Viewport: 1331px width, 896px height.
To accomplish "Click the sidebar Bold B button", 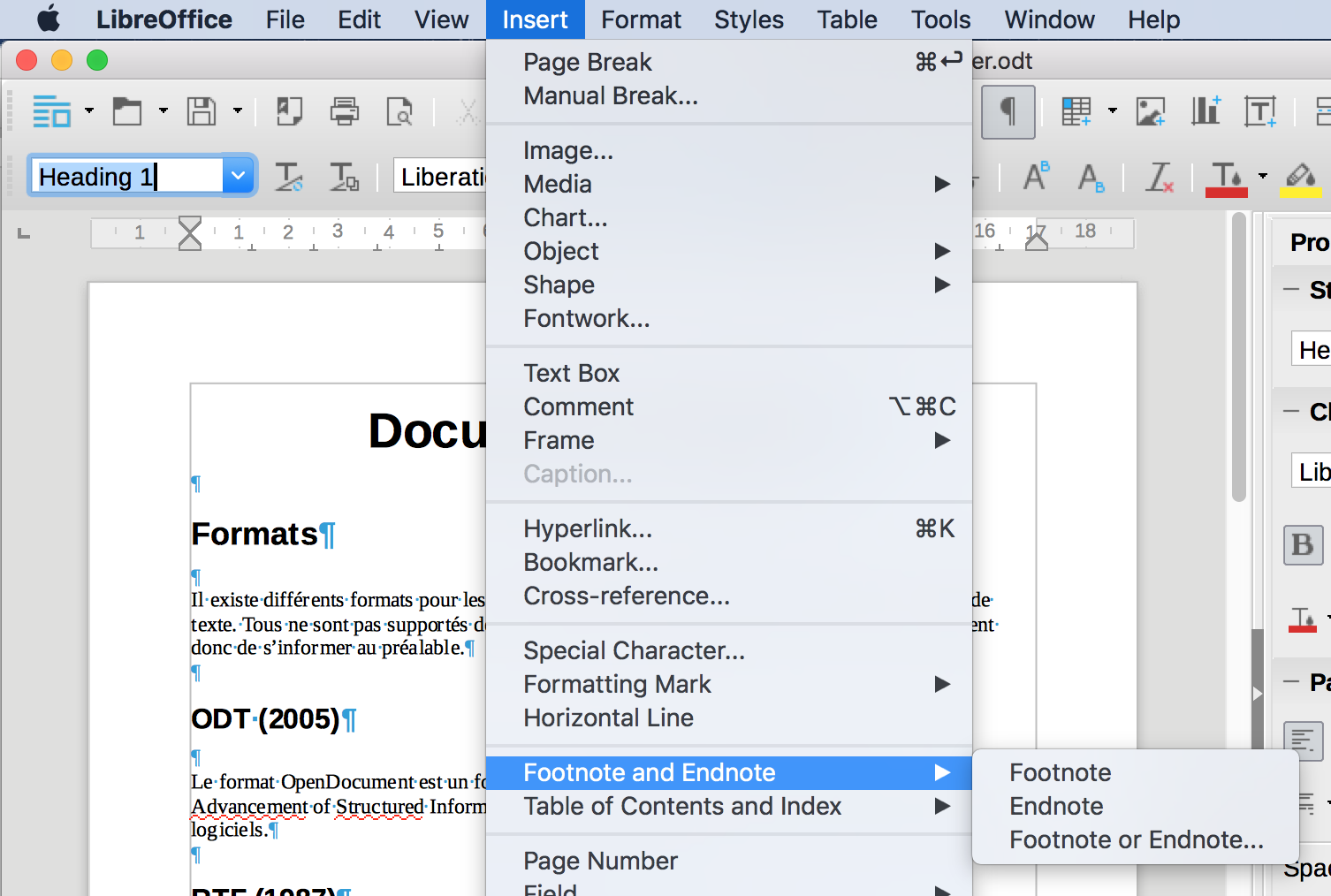I will point(1303,544).
